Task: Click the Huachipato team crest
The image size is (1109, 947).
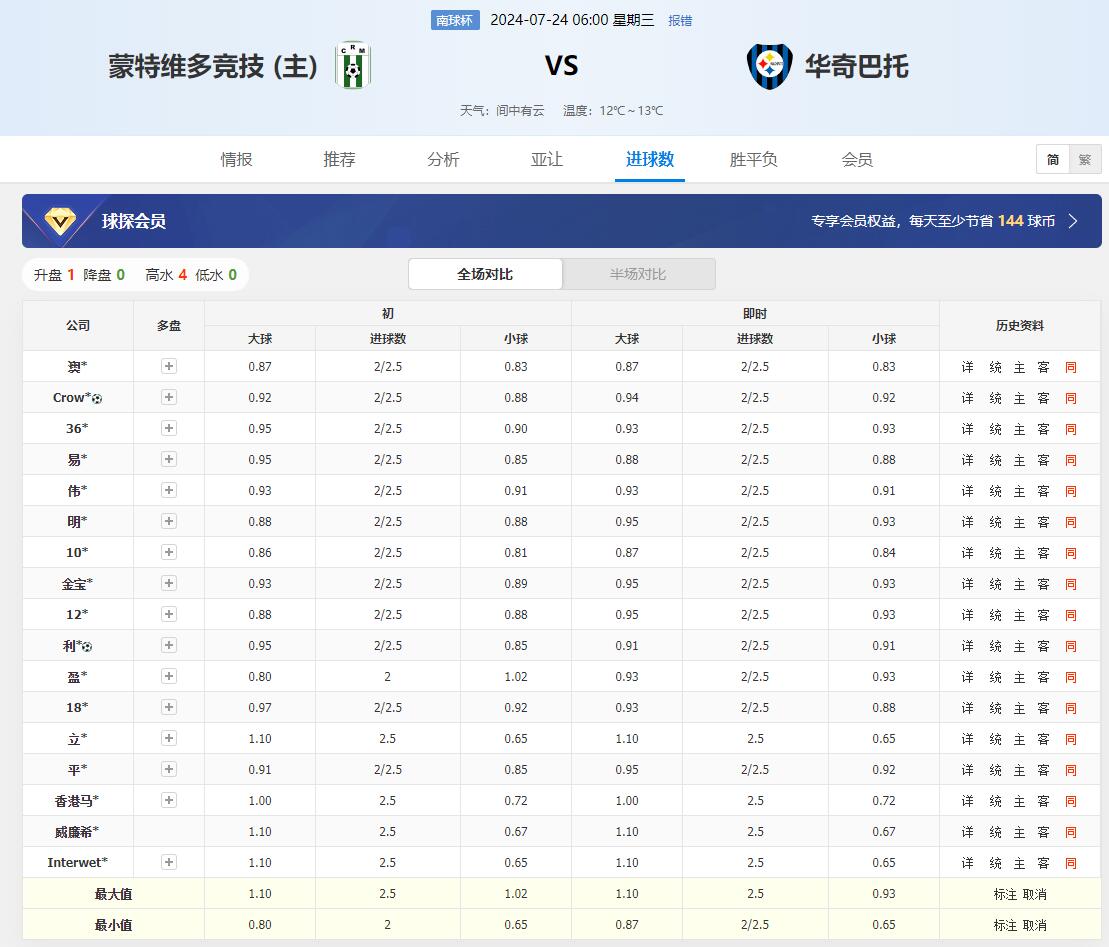Action: coord(770,66)
